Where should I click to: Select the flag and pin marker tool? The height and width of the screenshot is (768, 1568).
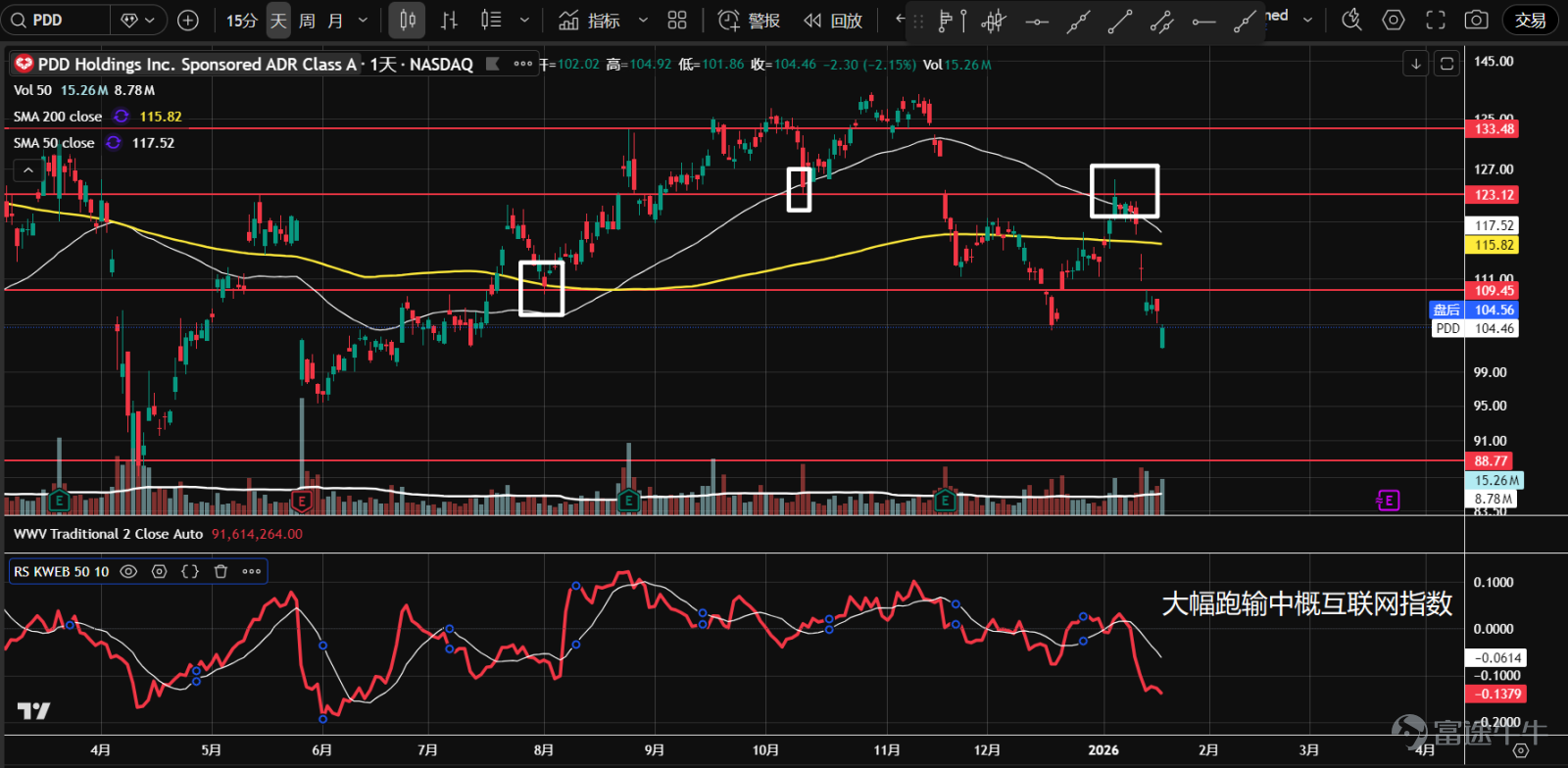coord(952,21)
